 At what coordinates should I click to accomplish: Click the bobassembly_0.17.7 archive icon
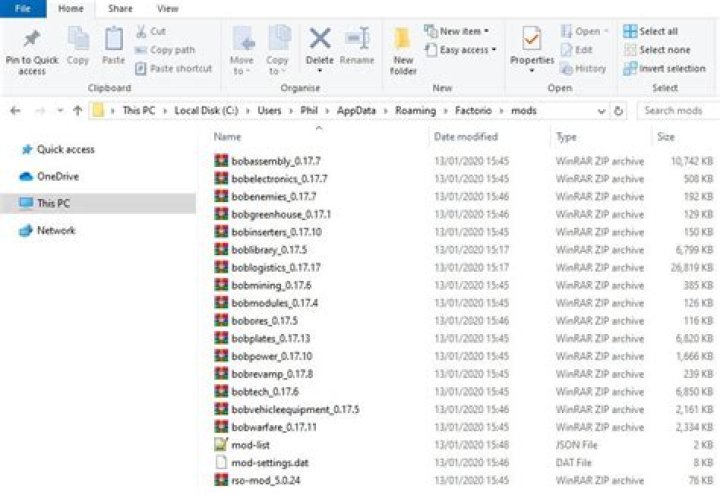[x=221, y=161]
